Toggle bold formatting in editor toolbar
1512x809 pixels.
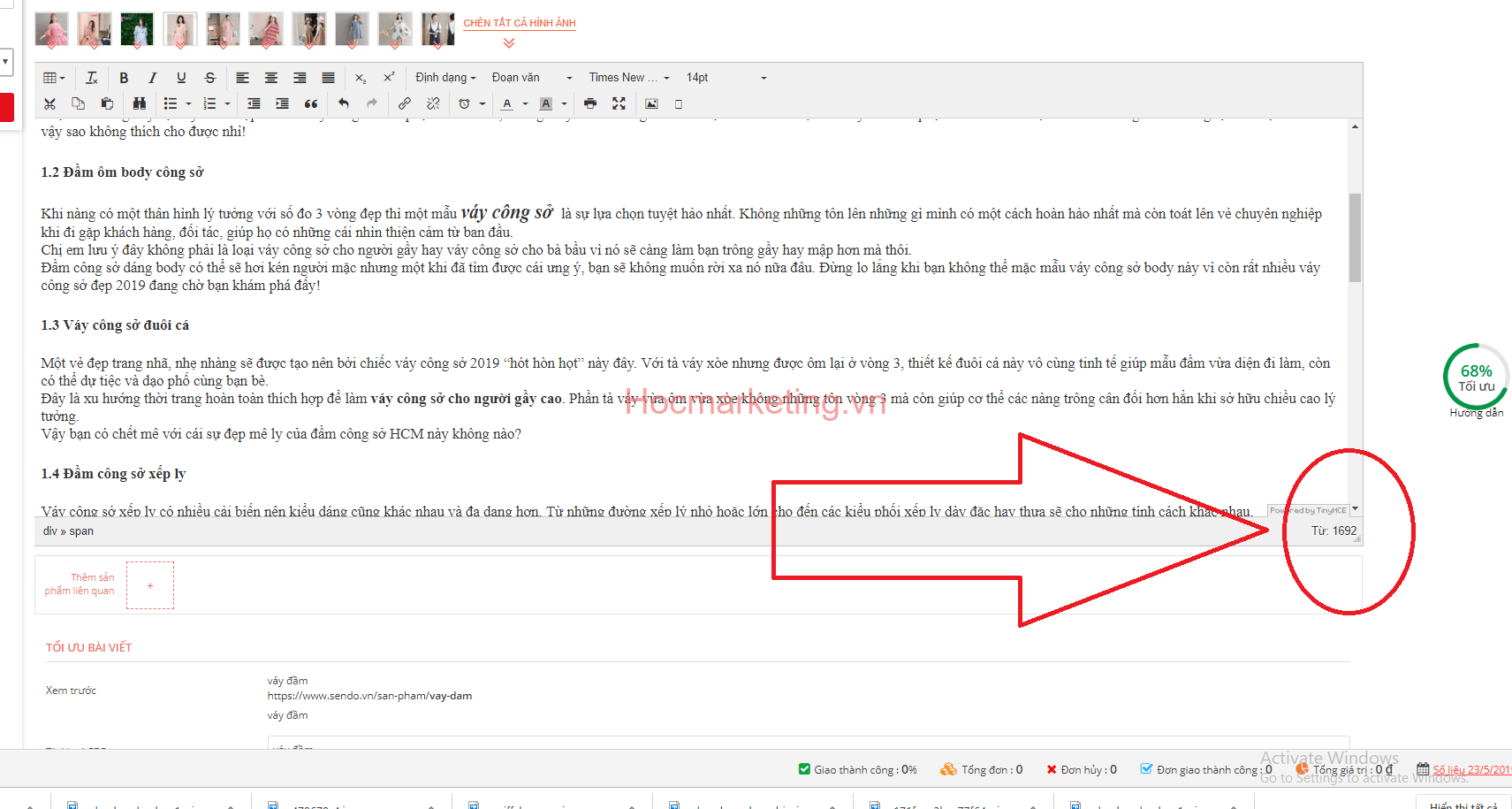124,78
